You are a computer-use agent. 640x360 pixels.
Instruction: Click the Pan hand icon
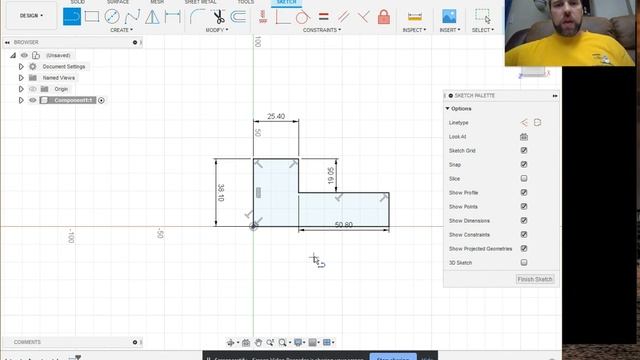click(258, 342)
